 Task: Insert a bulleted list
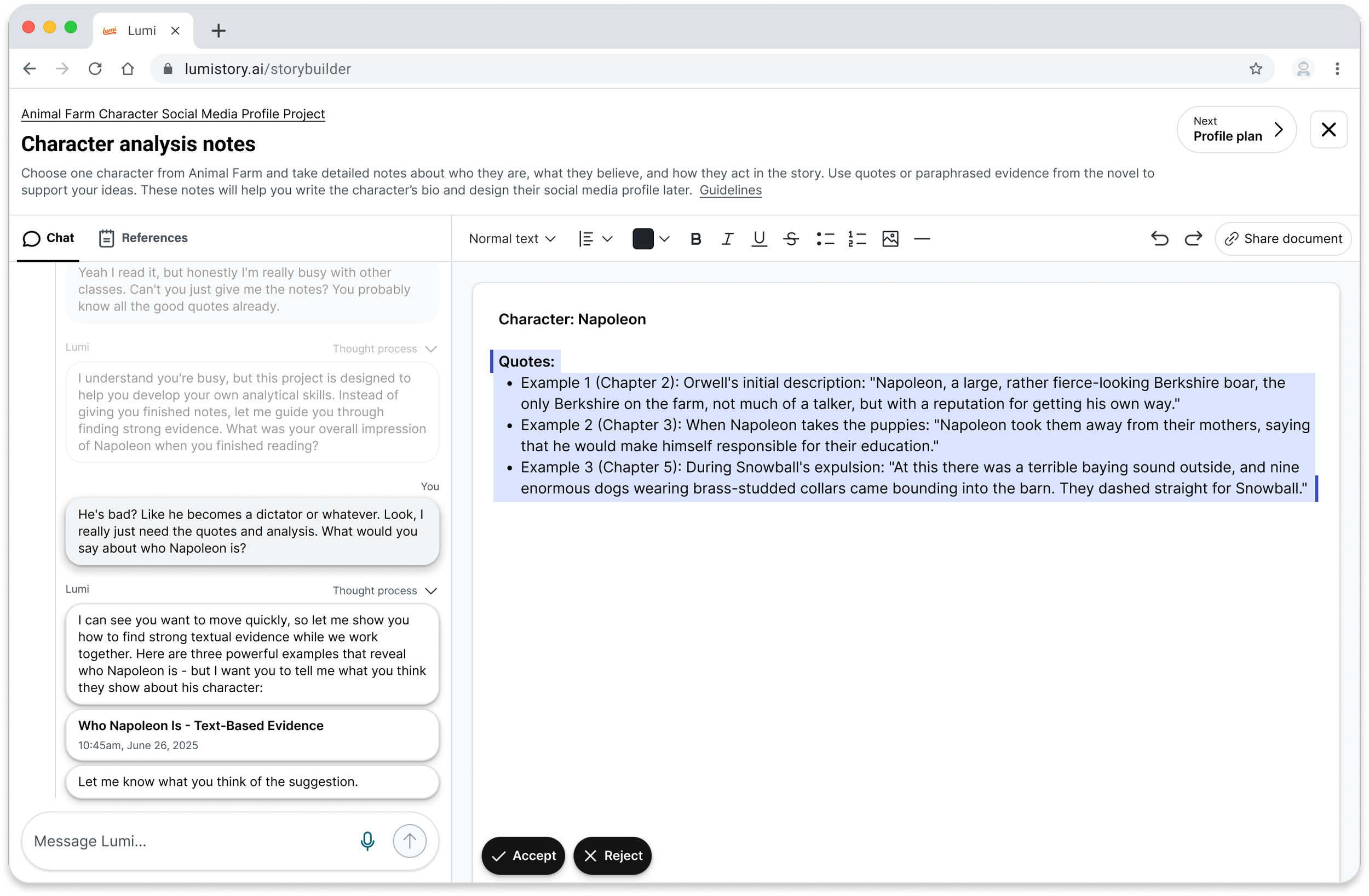(x=825, y=239)
